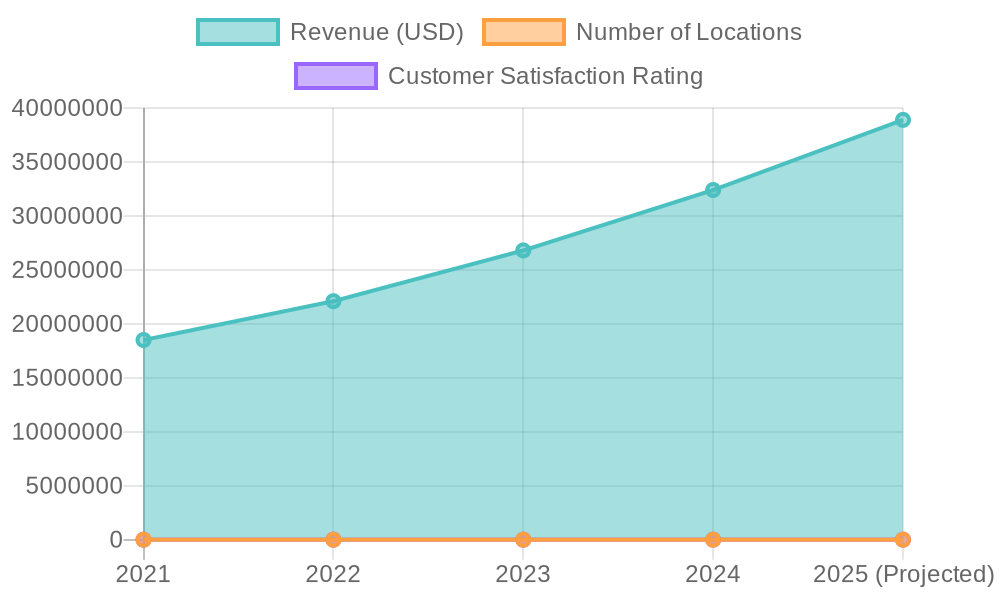Toggle the Number of Locations legend swatch
Viewport: 1000px width, 600px height.
pos(524,32)
